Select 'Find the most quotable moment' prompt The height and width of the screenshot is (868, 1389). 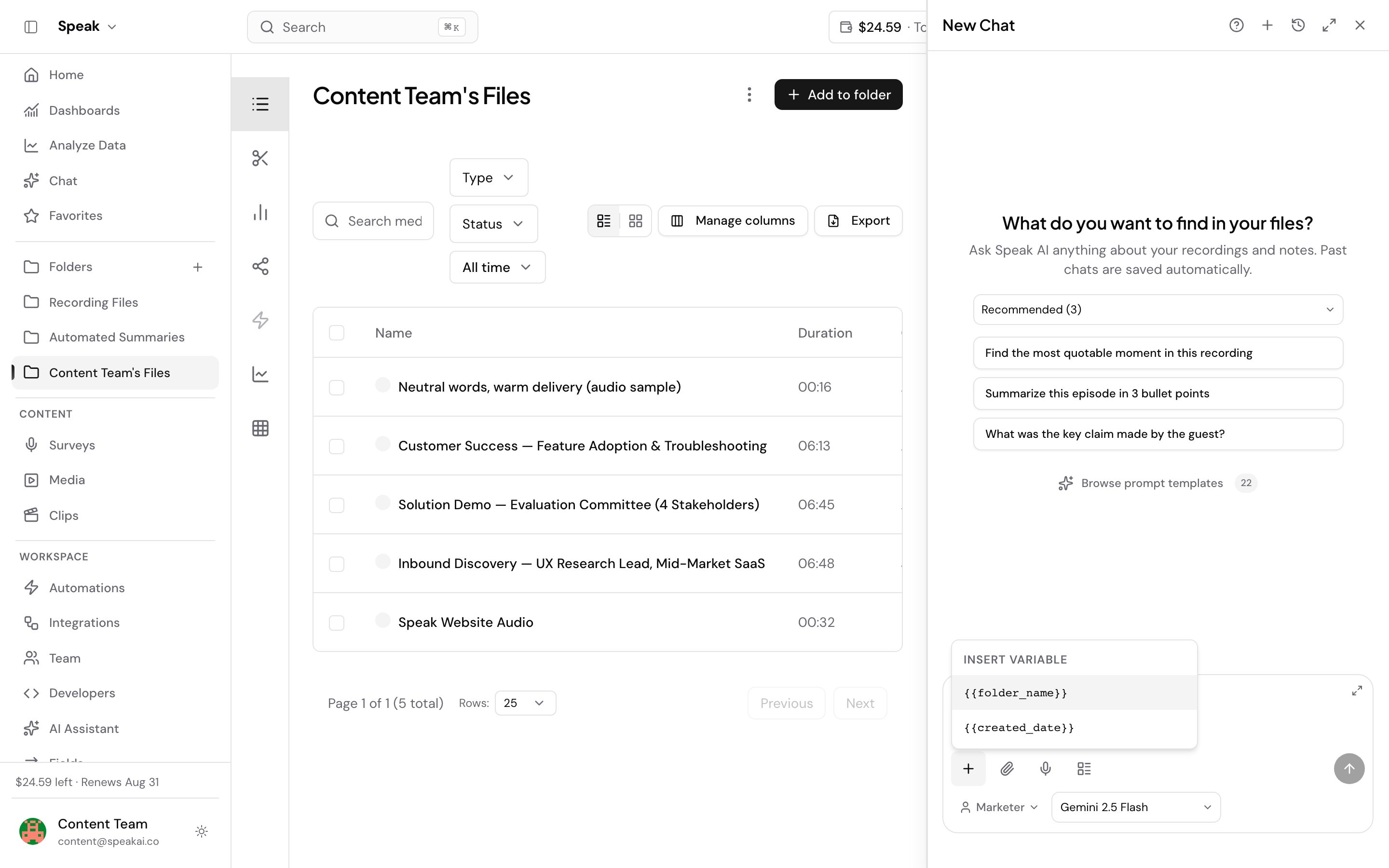pyautogui.click(x=1157, y=353)
